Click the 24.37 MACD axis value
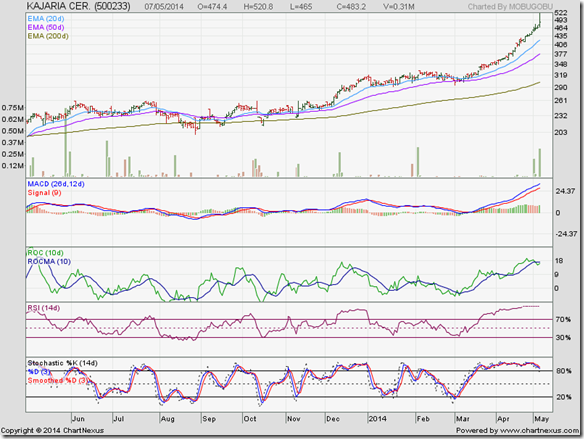 (x=565, y=191)
